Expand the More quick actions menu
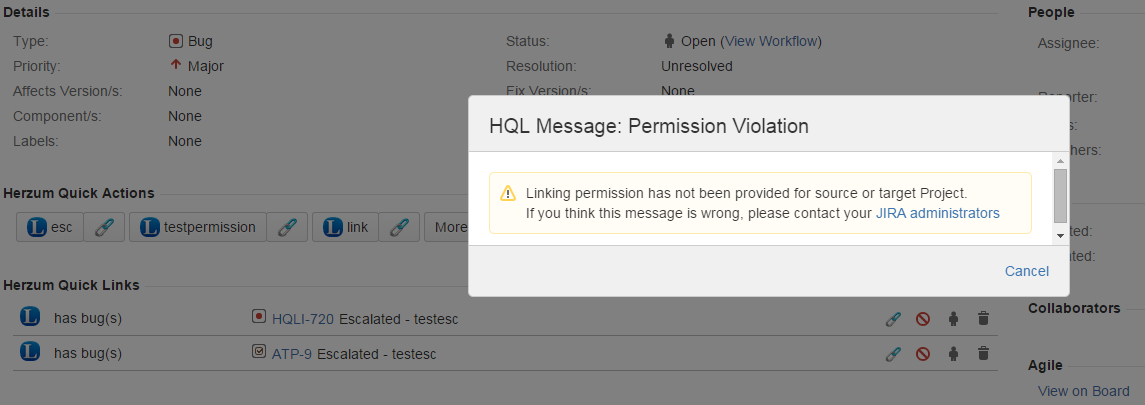 447,227
